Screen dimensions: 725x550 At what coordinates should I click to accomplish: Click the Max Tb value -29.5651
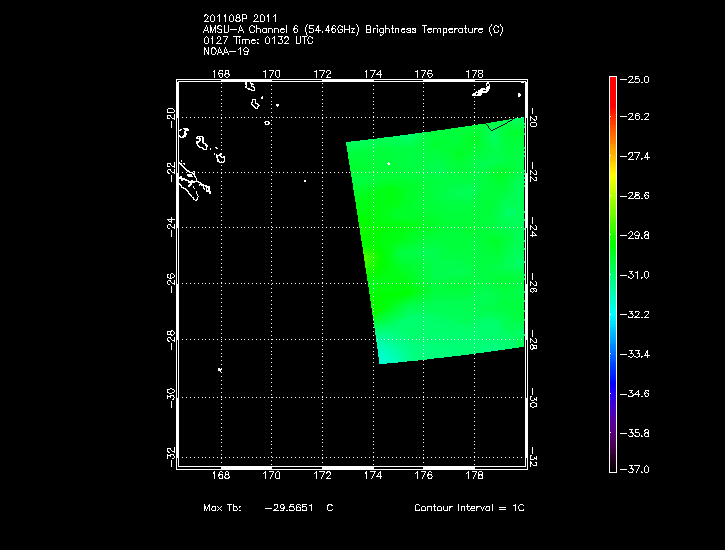click(289, 508)
